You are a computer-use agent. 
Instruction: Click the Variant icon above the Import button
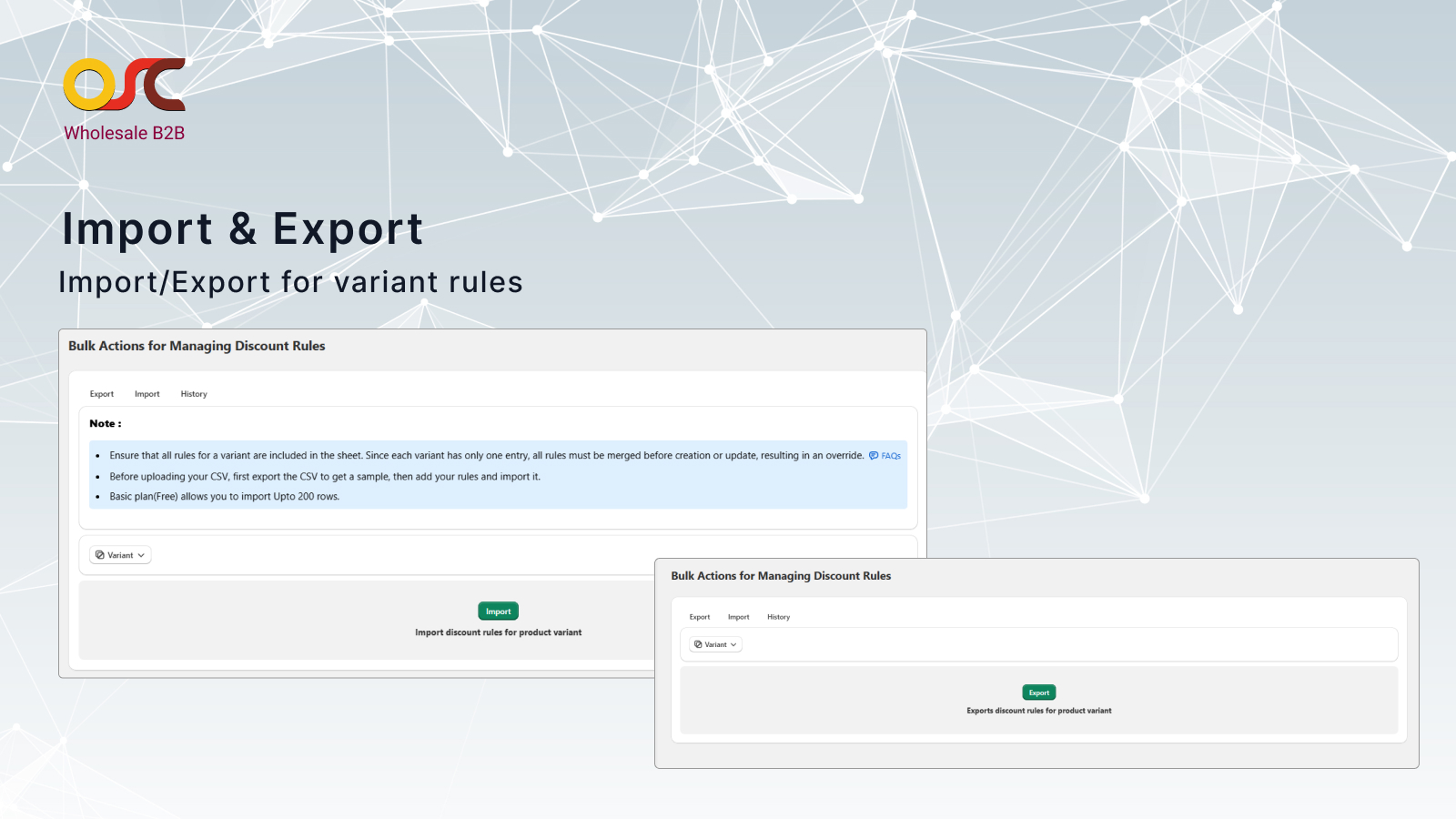(100, 555)
